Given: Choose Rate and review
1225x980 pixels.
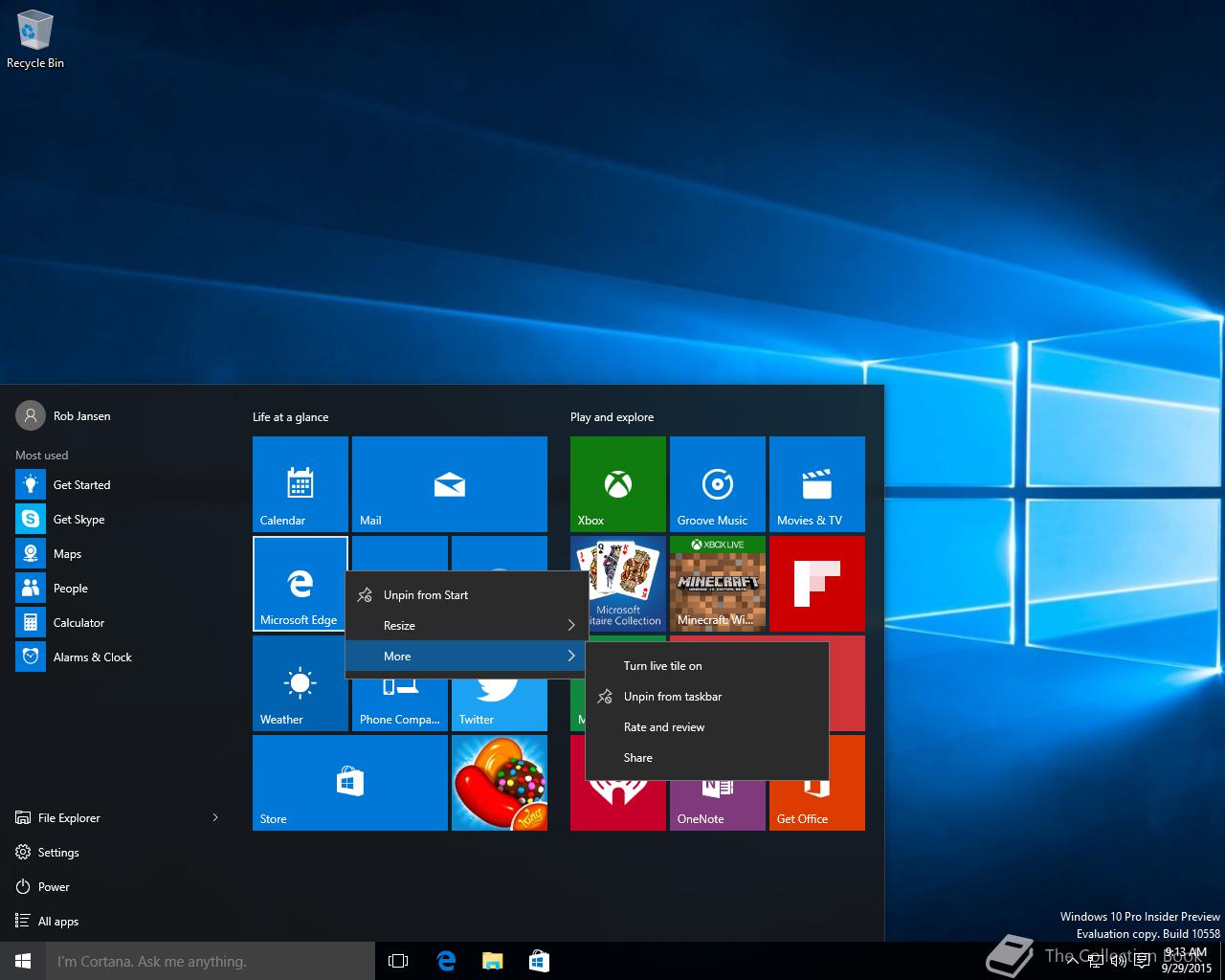Looking at the screenshot, I should [707, 727].
